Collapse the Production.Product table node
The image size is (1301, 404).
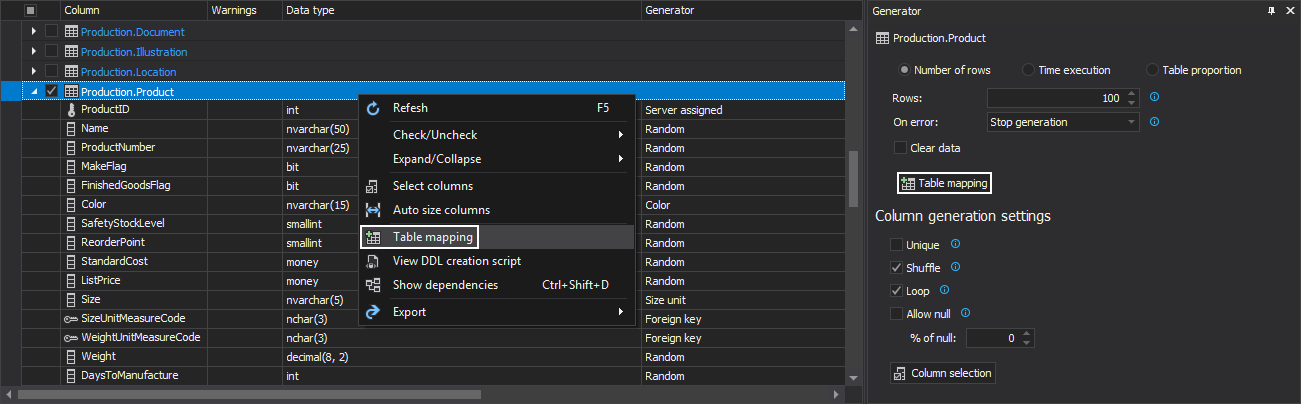(34, 92)
